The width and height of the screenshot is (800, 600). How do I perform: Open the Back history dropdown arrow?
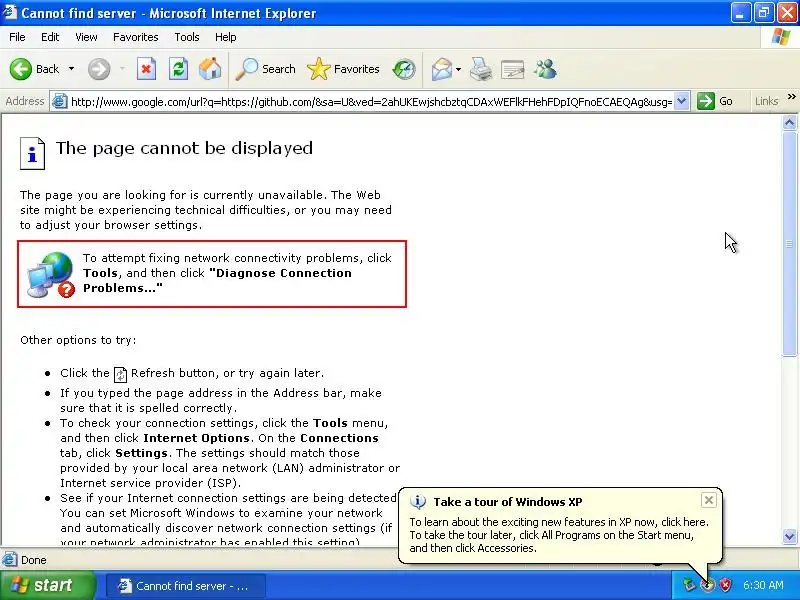pyautogui.click(x=71, y=69)
